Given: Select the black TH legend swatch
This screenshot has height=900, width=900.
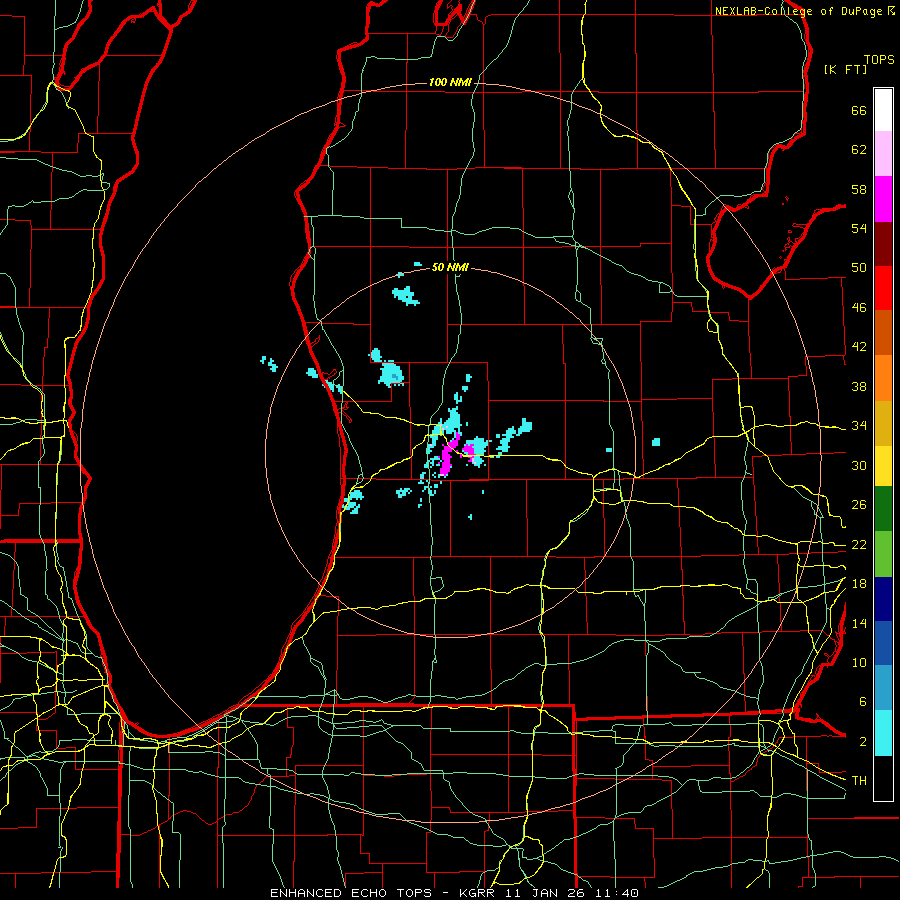Looking at the screenshot, I should [883, 778].
